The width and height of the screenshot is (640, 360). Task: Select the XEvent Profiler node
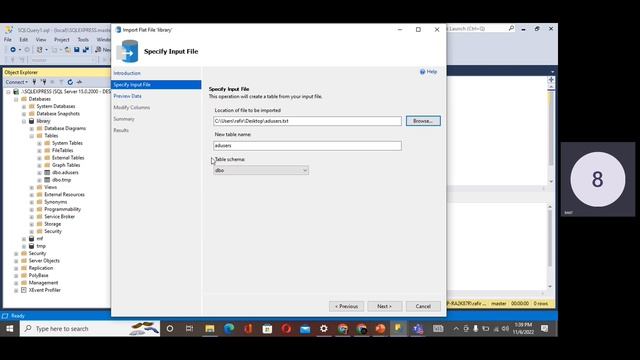click(44, 290)
